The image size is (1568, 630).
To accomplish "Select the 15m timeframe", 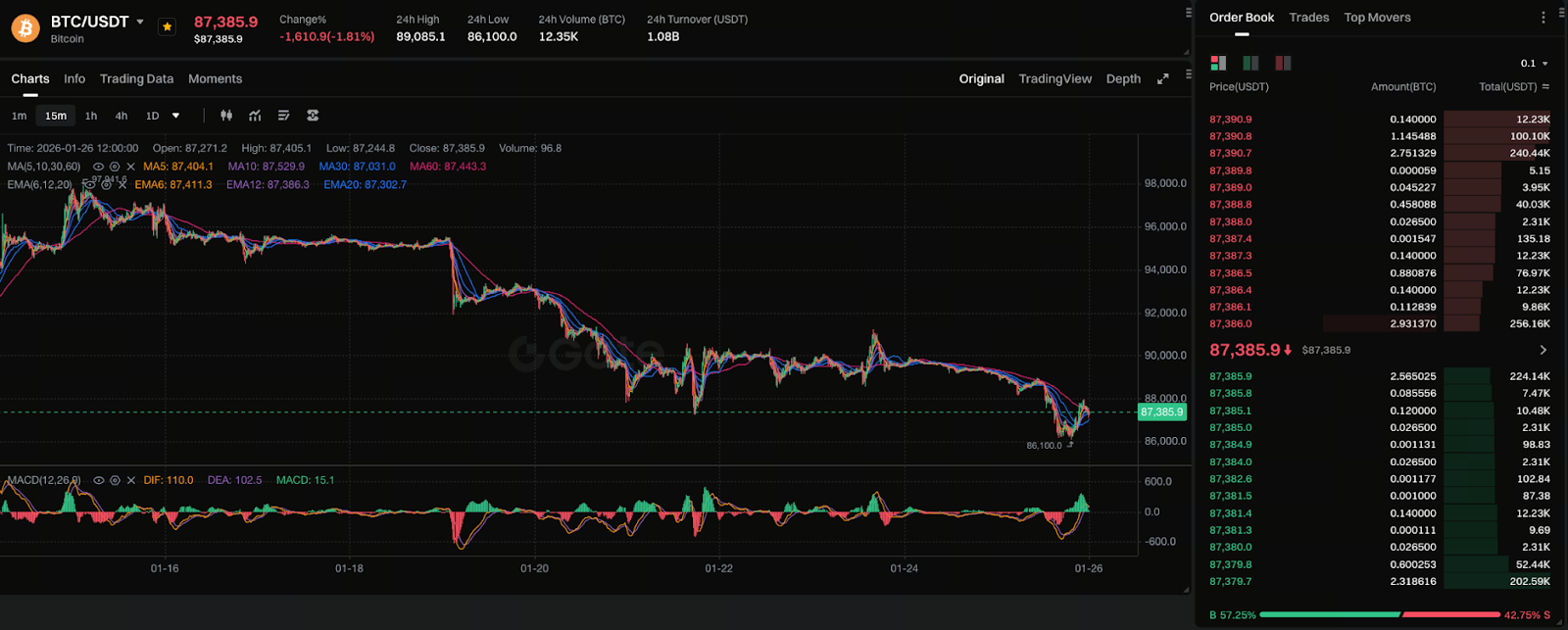I will [x=56, y=116].
